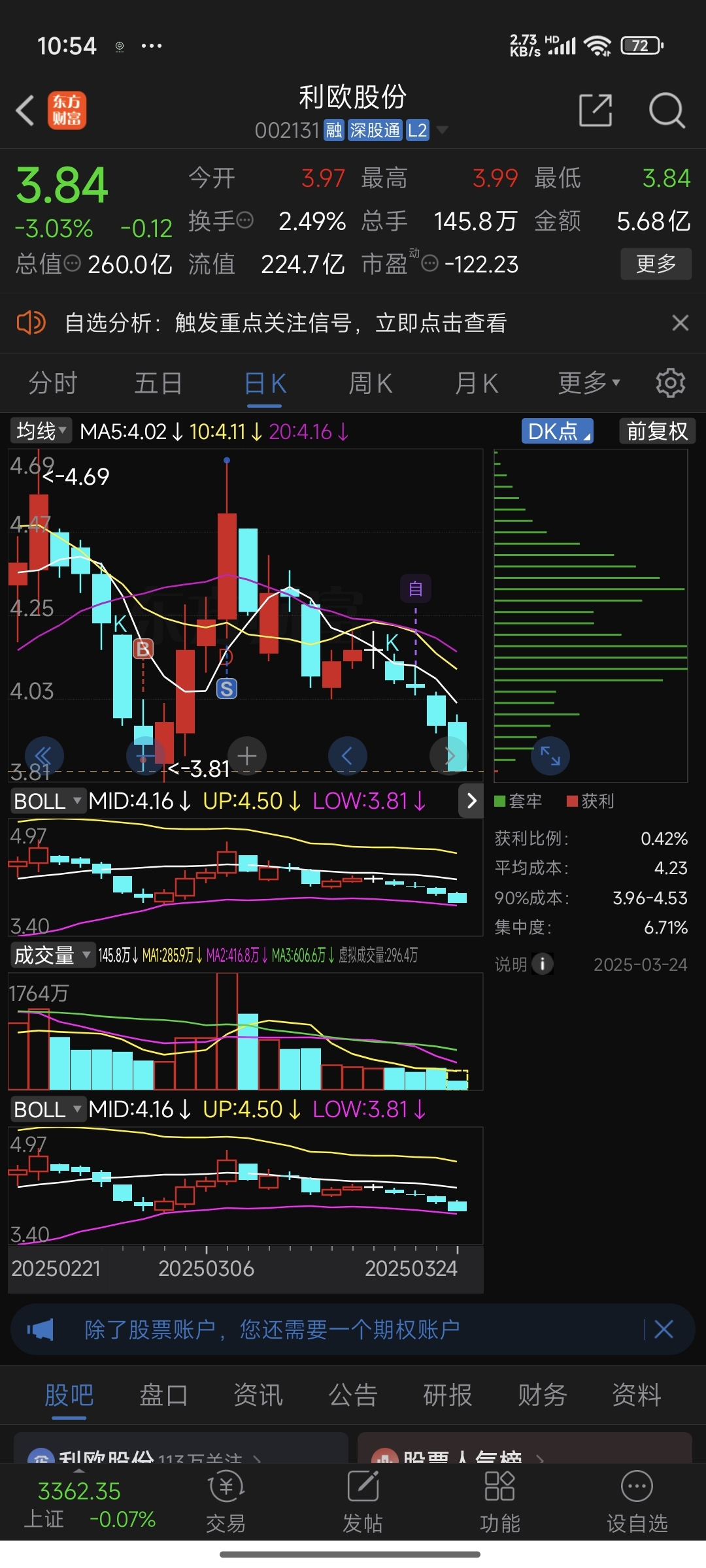The width and height of the screenshot is (706, 1568).
Task: Tap 设自选 to add to watchlist
Action: pos(637,1503)
